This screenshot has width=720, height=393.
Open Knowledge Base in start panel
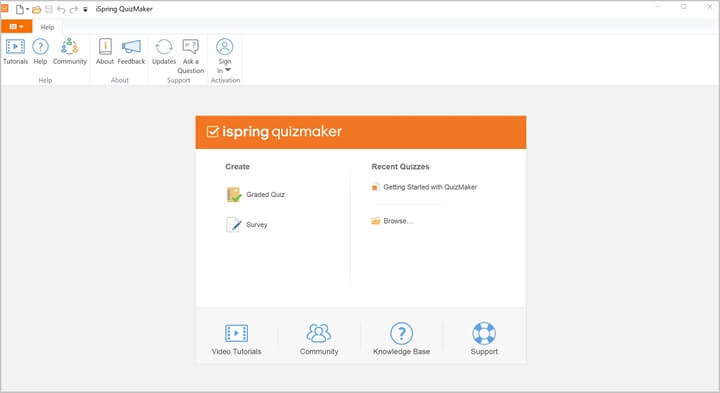click(401, 339)
